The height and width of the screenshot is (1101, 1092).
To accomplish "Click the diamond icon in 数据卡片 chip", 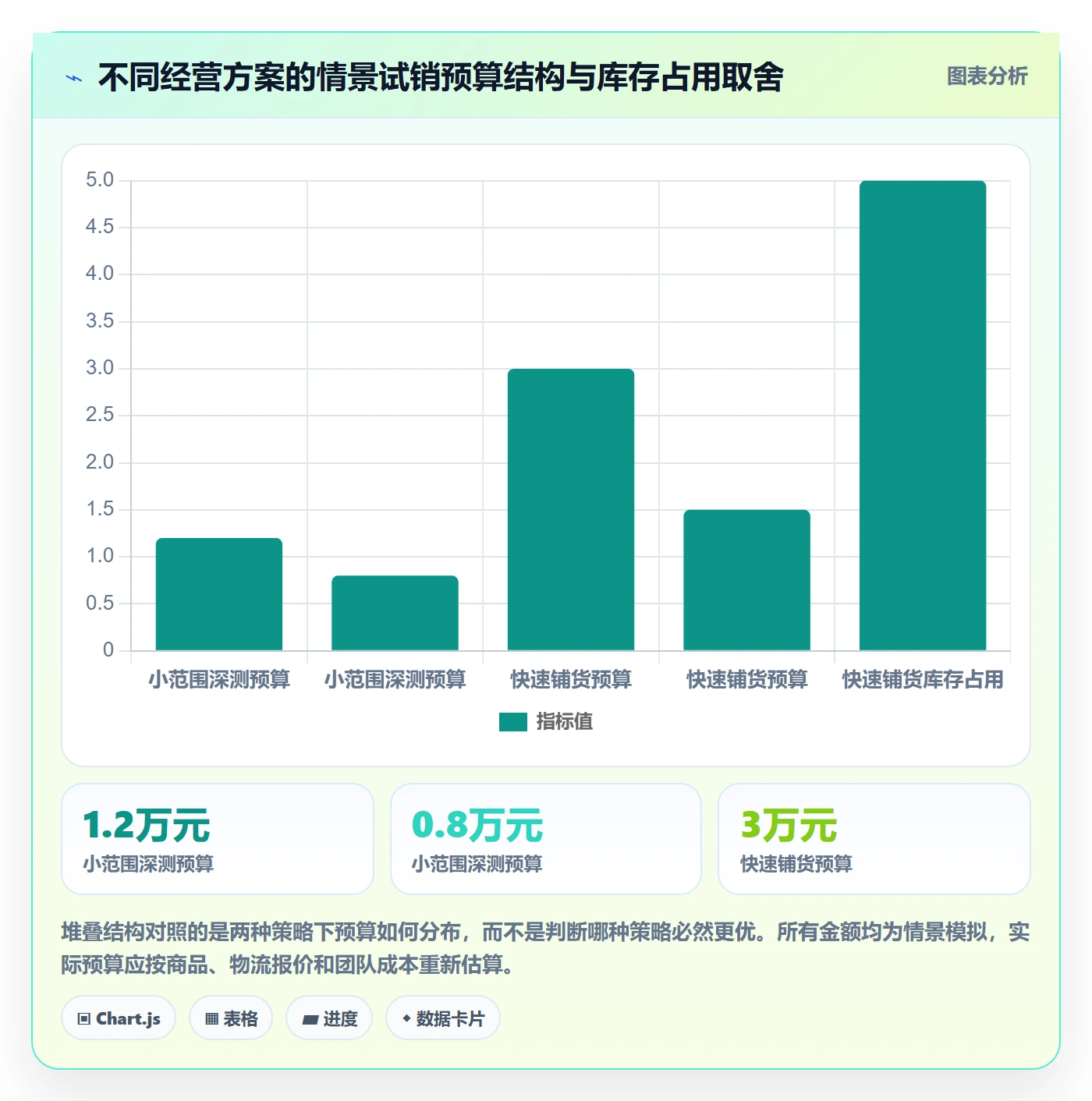I will point(406,1018).
